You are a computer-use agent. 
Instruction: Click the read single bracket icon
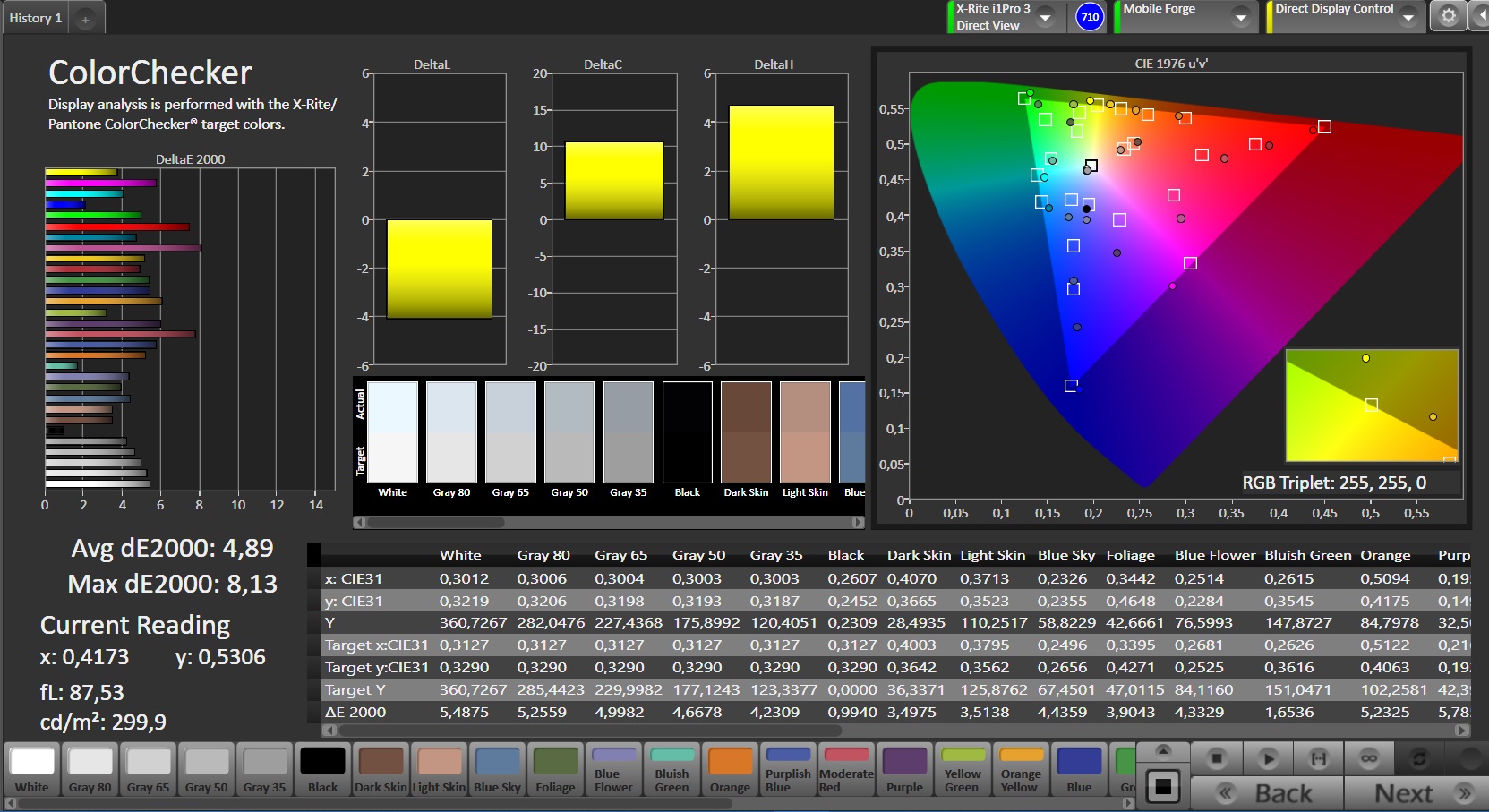click(1318, 759)
